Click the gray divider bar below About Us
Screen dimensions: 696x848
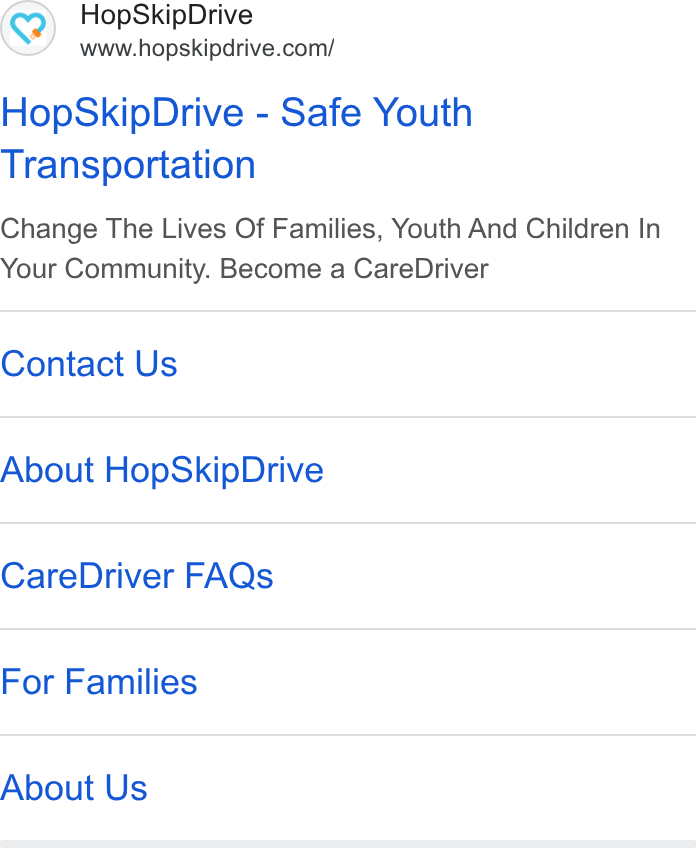tap(348, 844)
